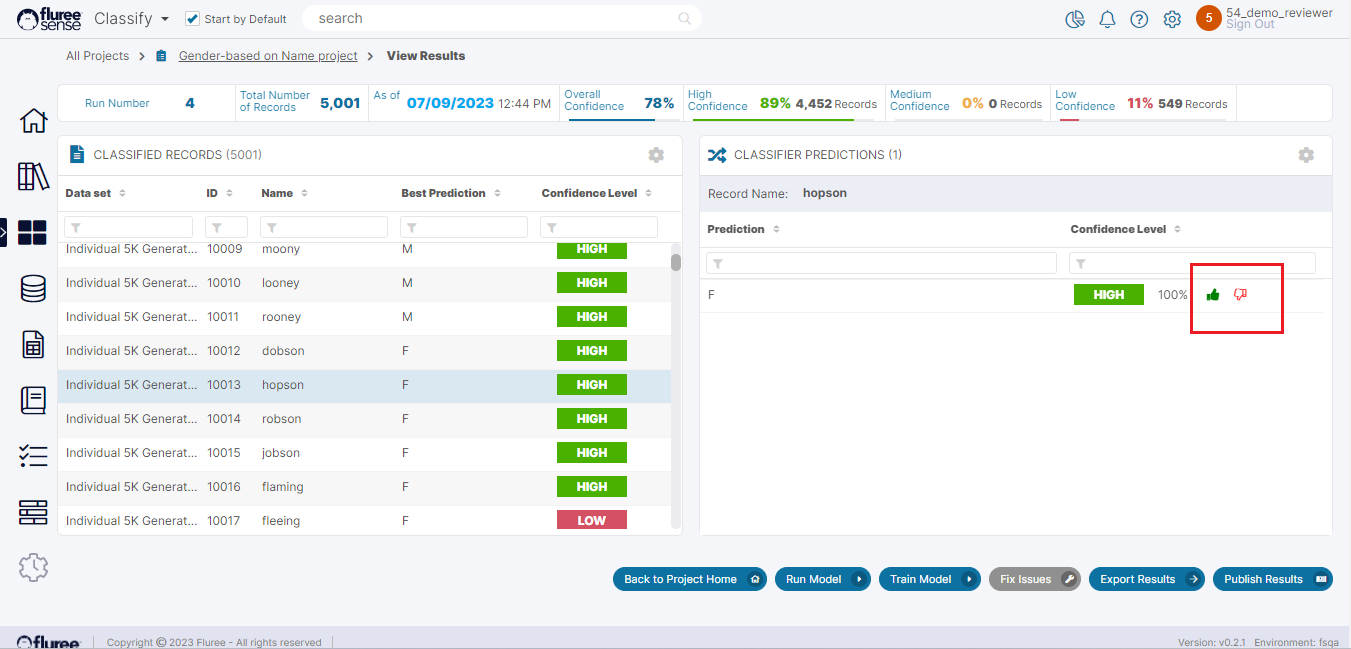Click the Export Results button
This screenshot has height=649, width=1351.
point(1146,579)
